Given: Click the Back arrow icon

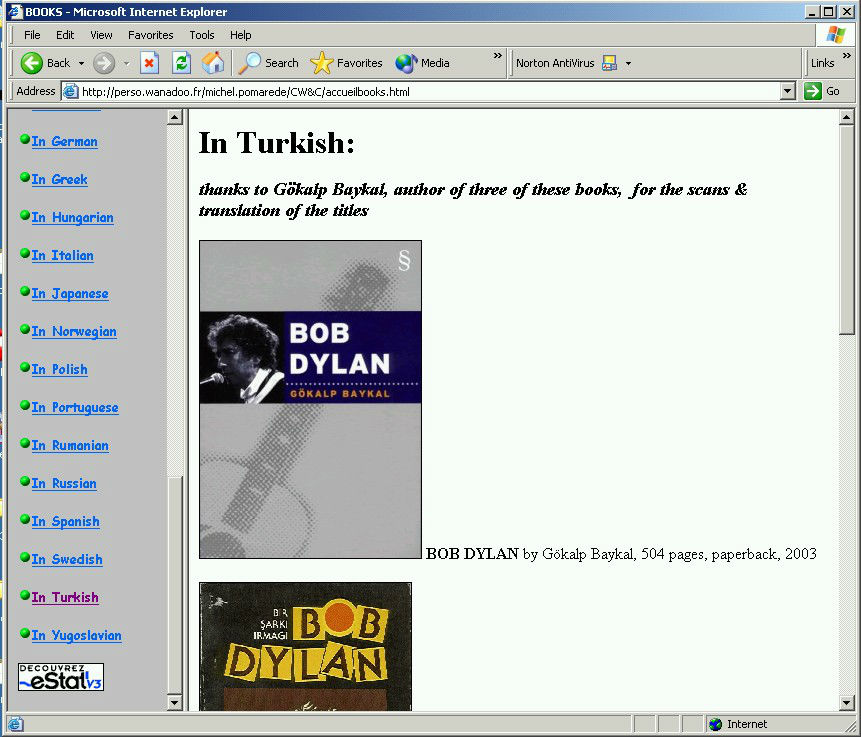Looking at the screenshot, I should pyautogui.click(x=31, y=63).
